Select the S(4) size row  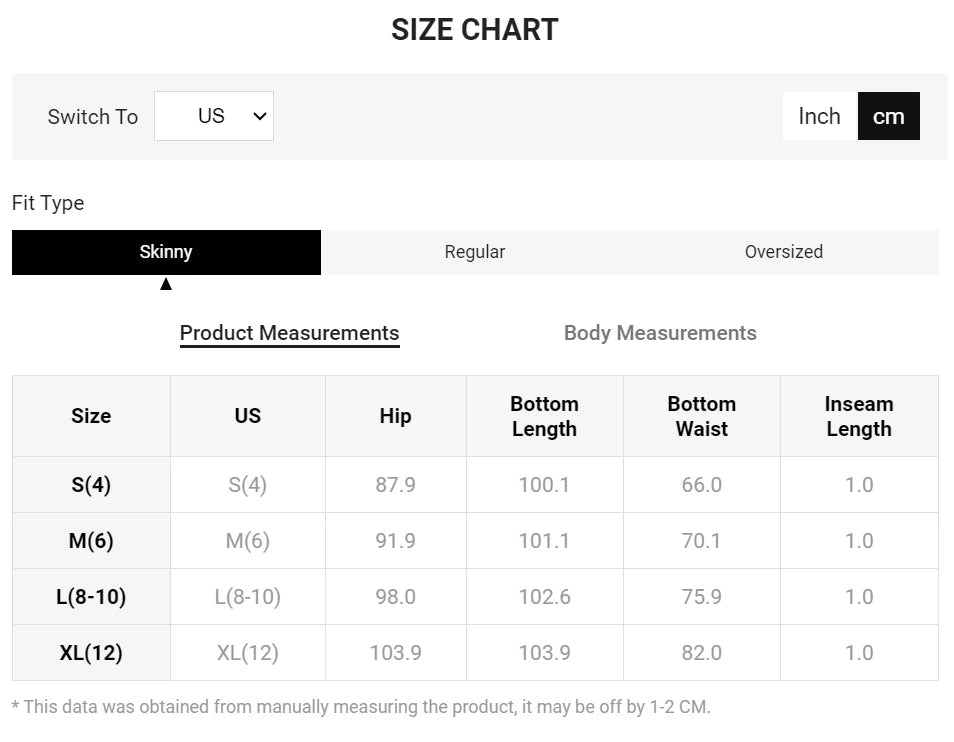[91, 485]
